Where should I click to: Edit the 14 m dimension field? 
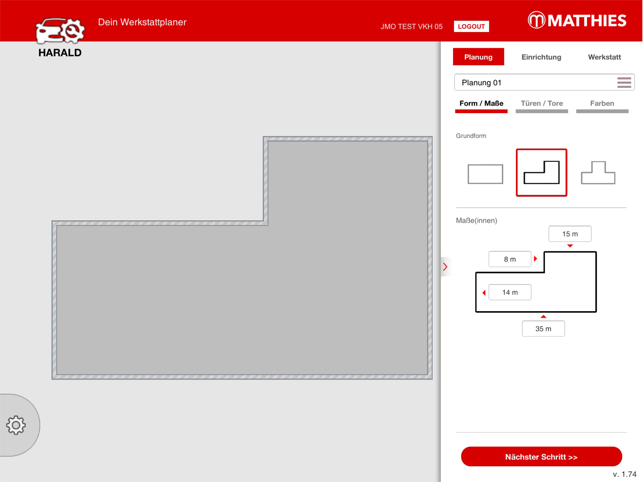click(510, 292)
